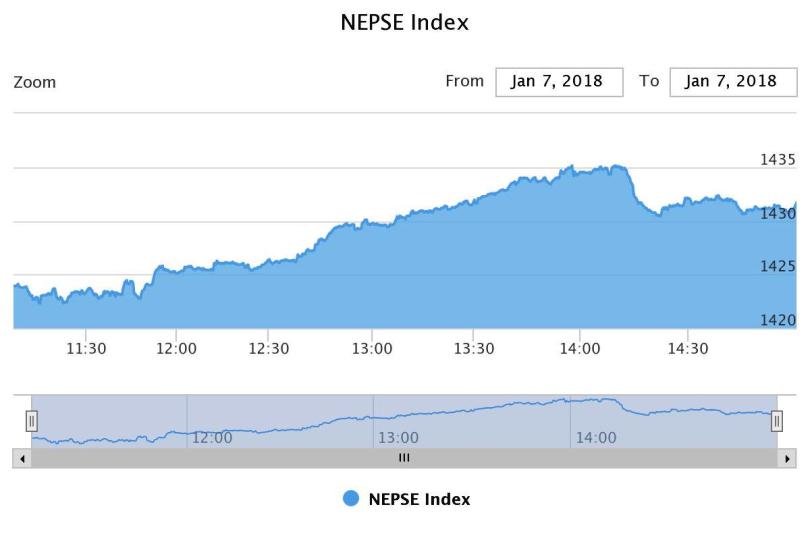This screenshot has width=810, height=540.
Task: Click the NEPSE Index chart title
Action: [x=404, y=22]
